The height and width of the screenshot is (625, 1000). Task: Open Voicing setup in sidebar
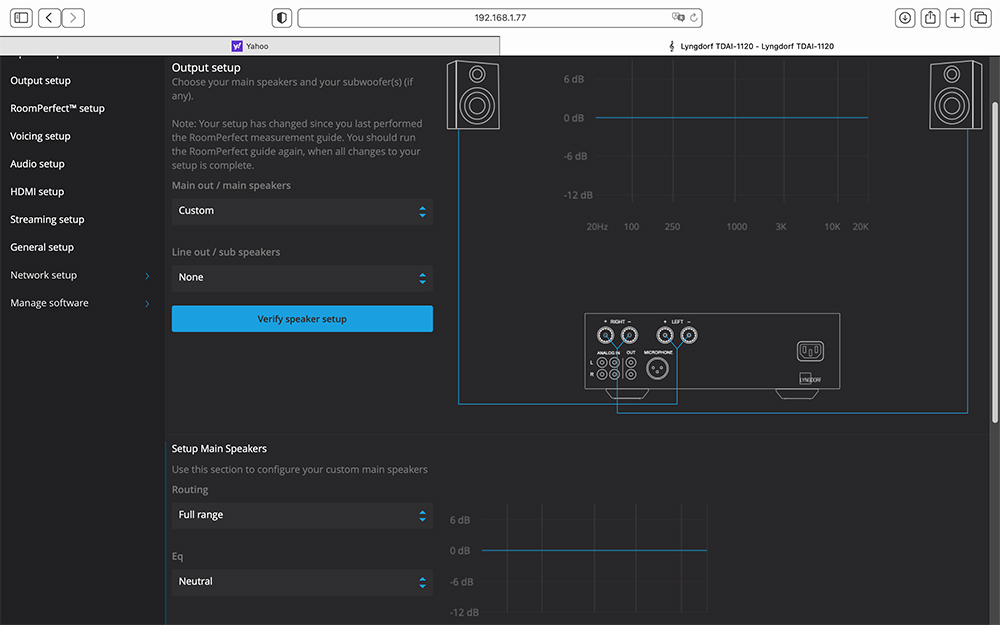coord(40,136)
